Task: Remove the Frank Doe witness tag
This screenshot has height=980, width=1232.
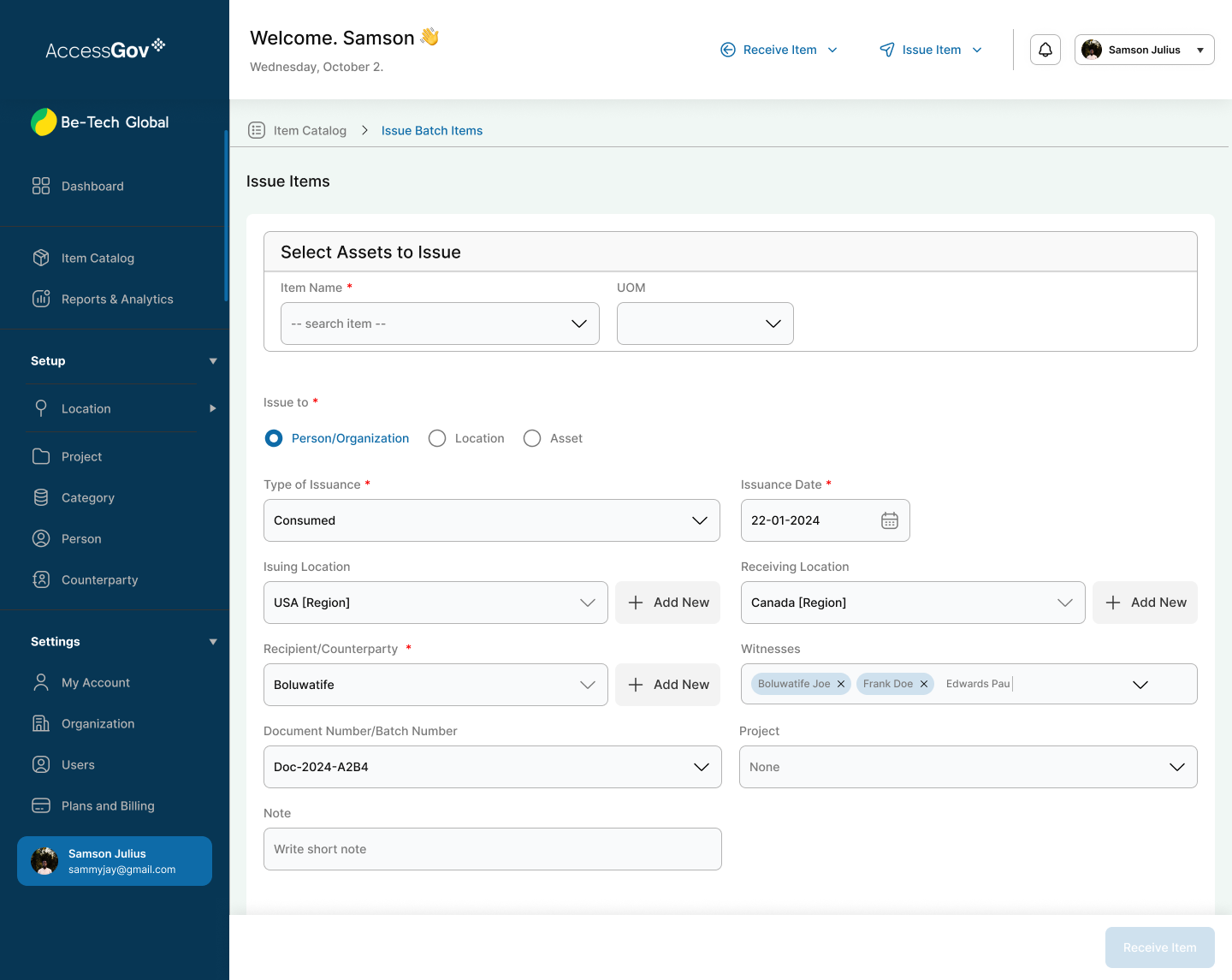Action: pyautogui.click(x=924, y=684)
